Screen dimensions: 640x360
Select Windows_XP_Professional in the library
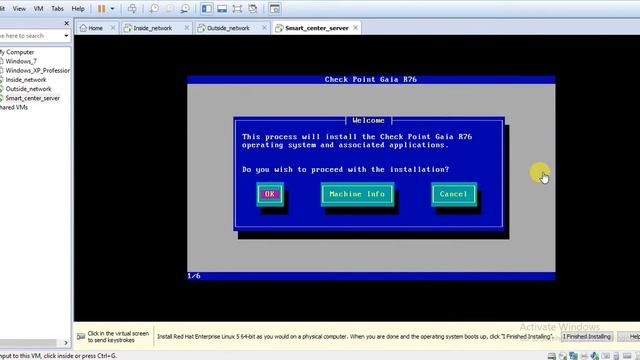tap(37, 70)
